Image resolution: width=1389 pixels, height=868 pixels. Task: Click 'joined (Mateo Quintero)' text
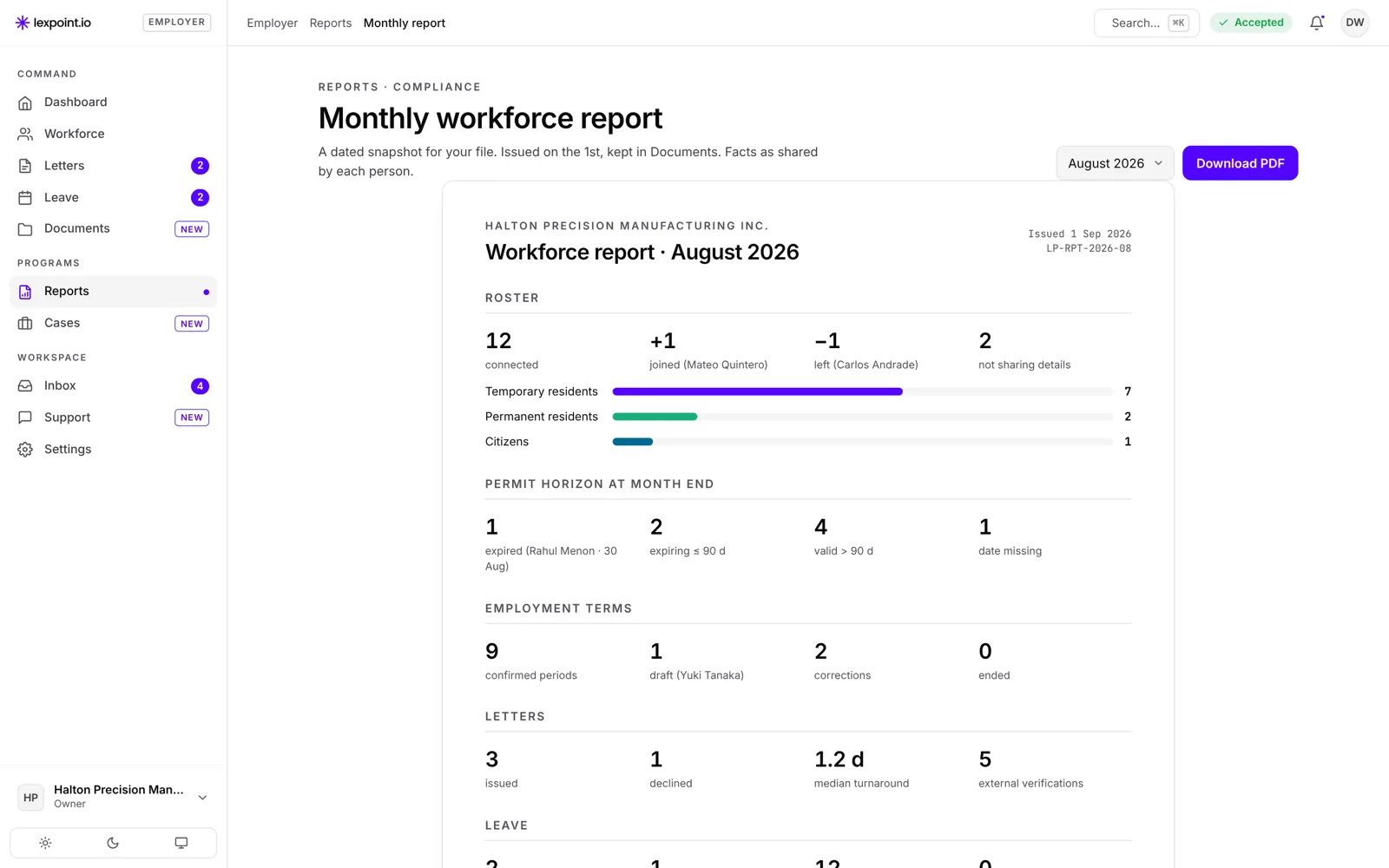tap(708, 365)
